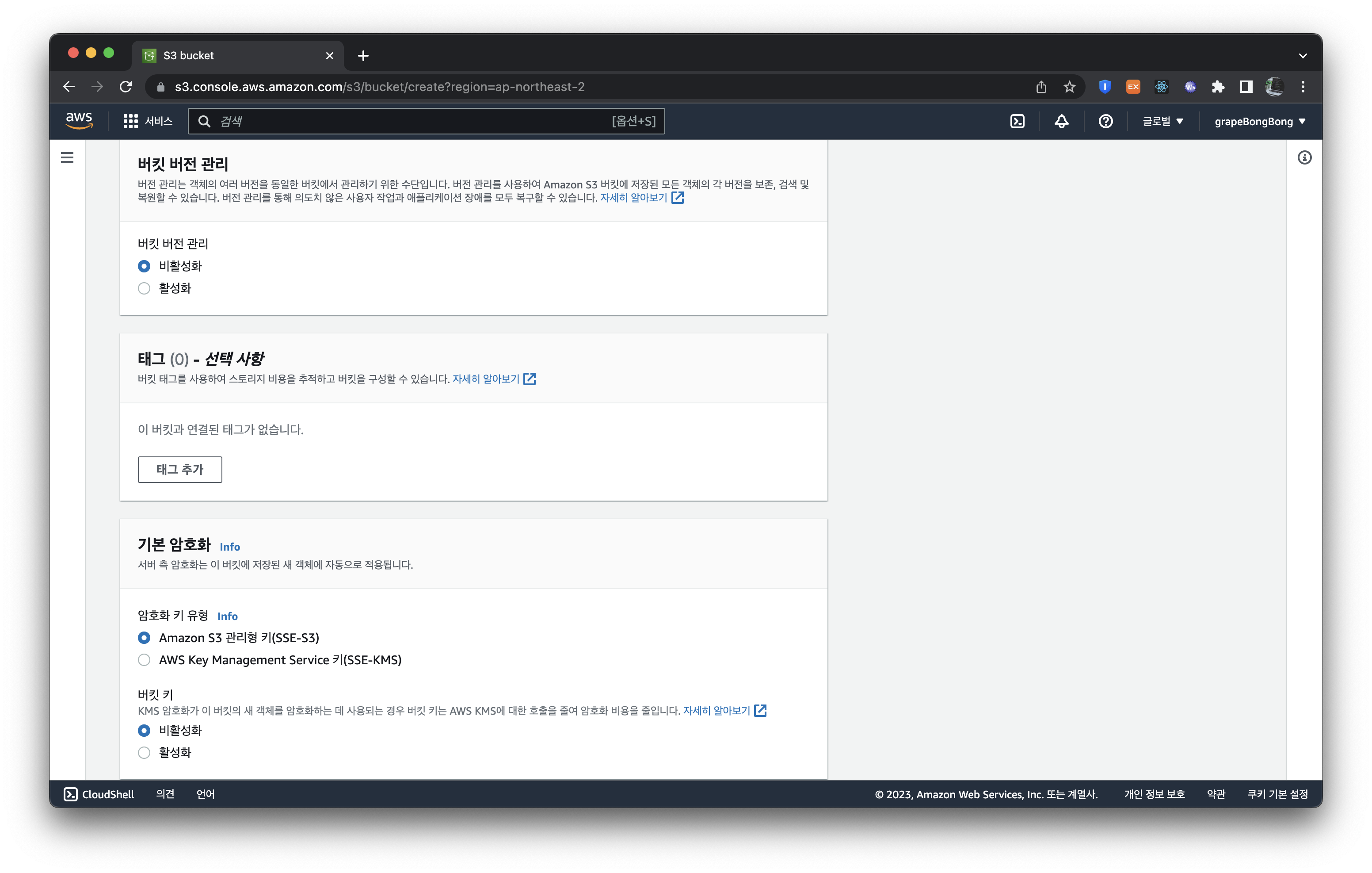
Task: Go to the AWS logo home
Action: [79, 120]
